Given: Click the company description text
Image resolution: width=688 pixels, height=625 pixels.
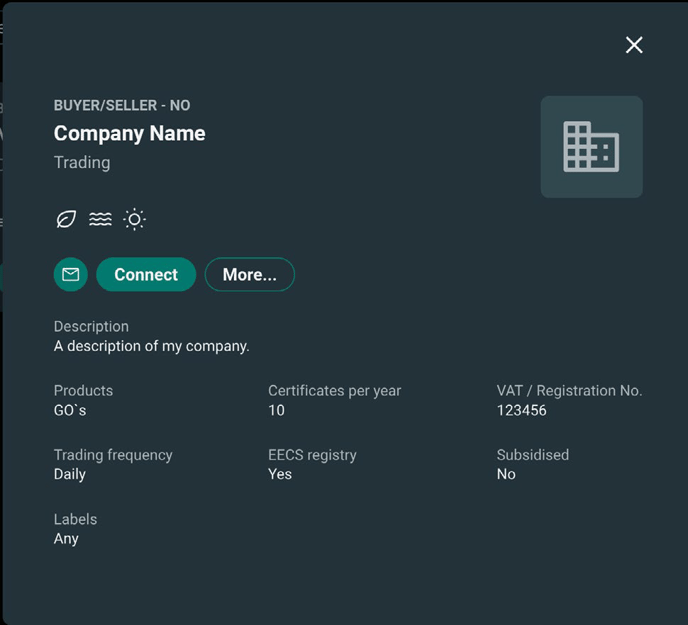Looking at the screenshot, I should pyautogui.click(x=151, y=346).
